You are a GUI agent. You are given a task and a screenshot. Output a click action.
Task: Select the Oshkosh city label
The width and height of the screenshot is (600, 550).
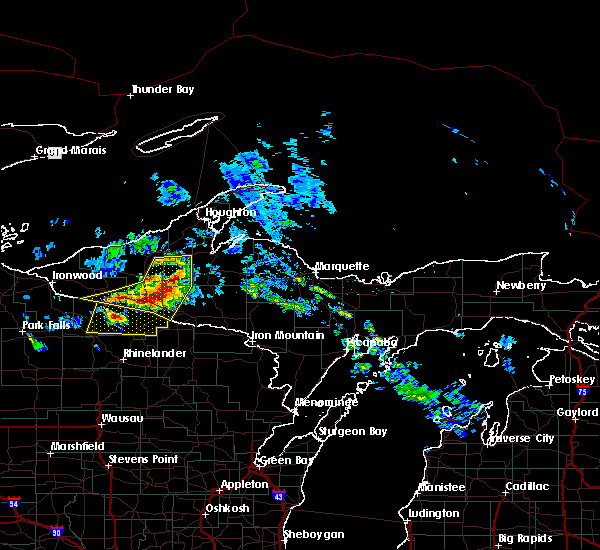click(227, 509)
